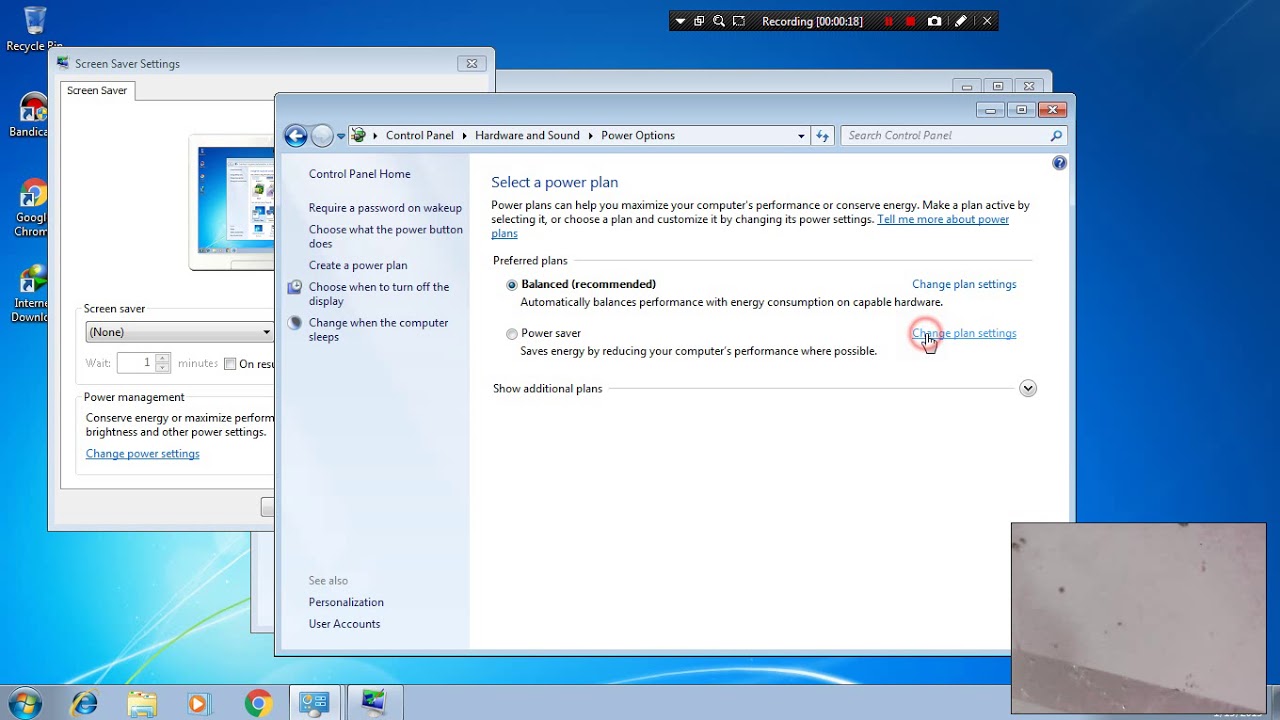Click Create a power plan link
The height and width of the screenshot is (720, 1280).
pos(358,265)
